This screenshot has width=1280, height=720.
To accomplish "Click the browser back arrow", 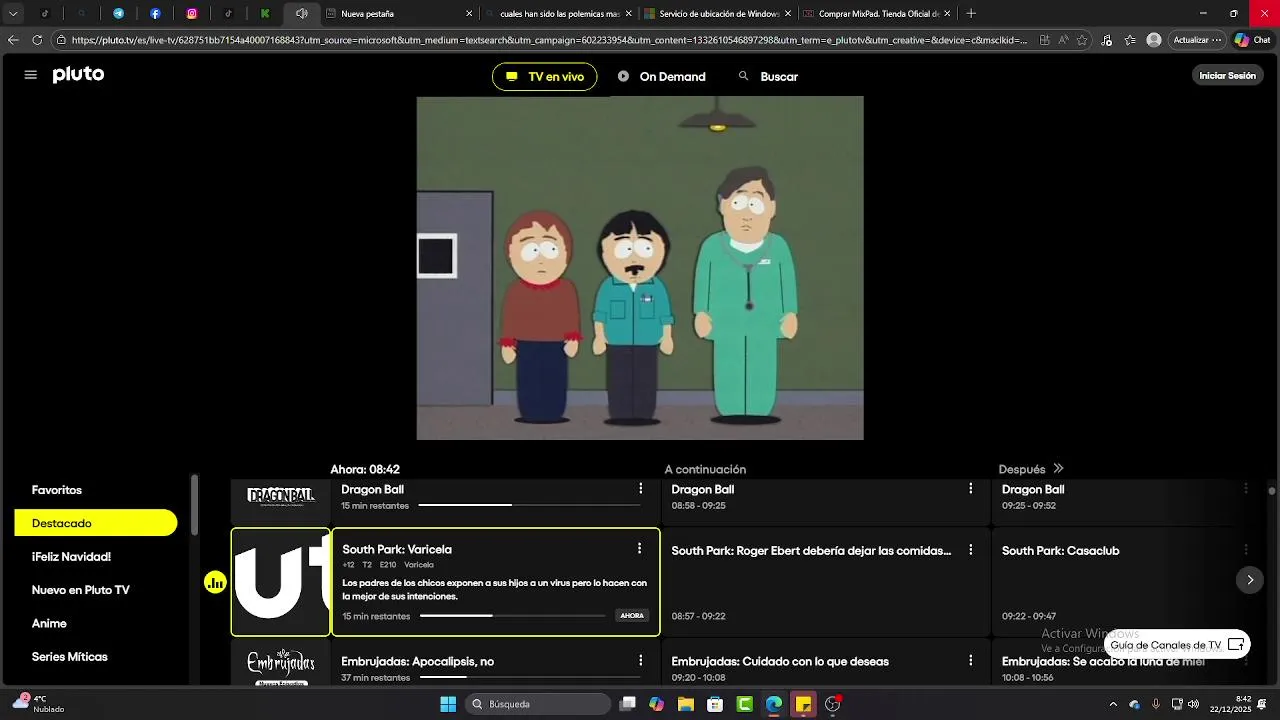I will click(x=13, y=40).
